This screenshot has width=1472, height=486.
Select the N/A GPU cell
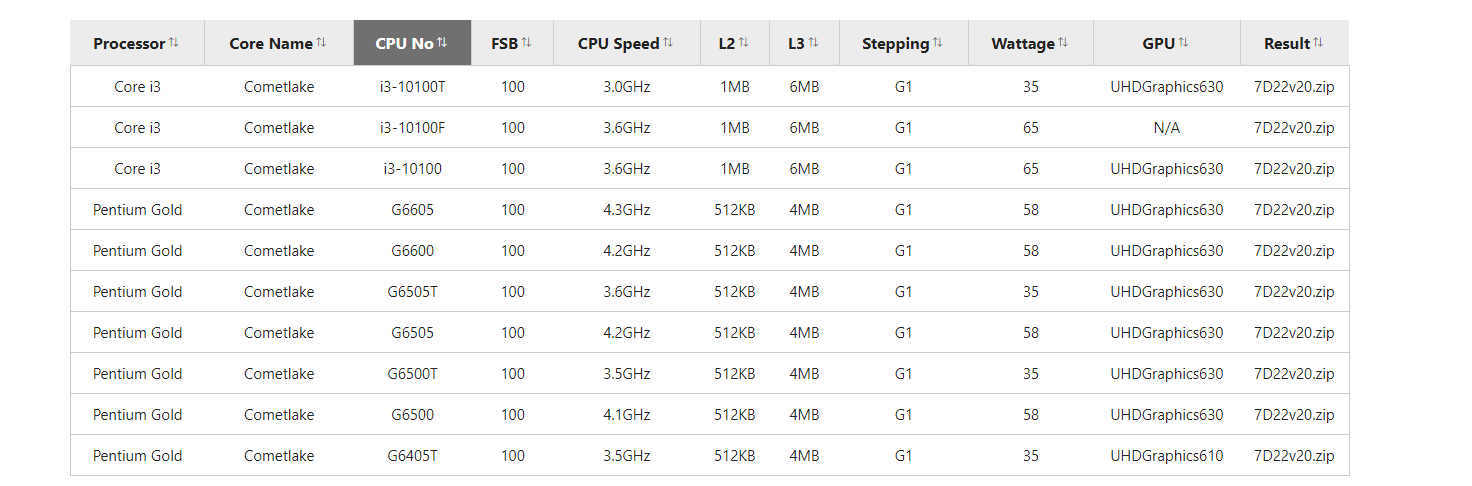[x=1167, y=128]
